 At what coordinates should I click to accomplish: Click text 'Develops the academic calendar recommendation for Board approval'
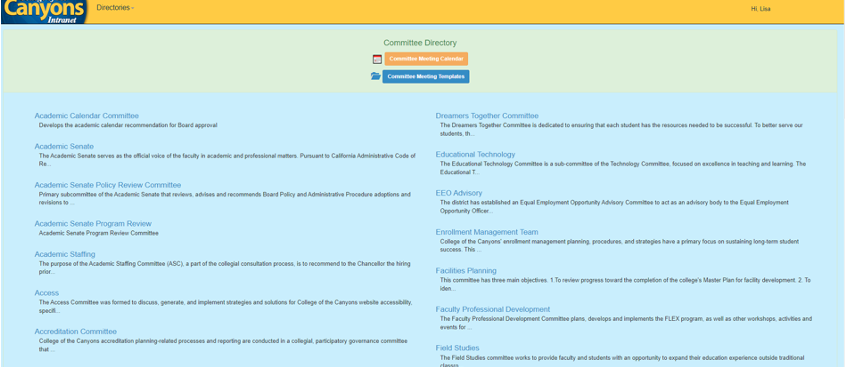pyautogui.click(x=128, y=125)
